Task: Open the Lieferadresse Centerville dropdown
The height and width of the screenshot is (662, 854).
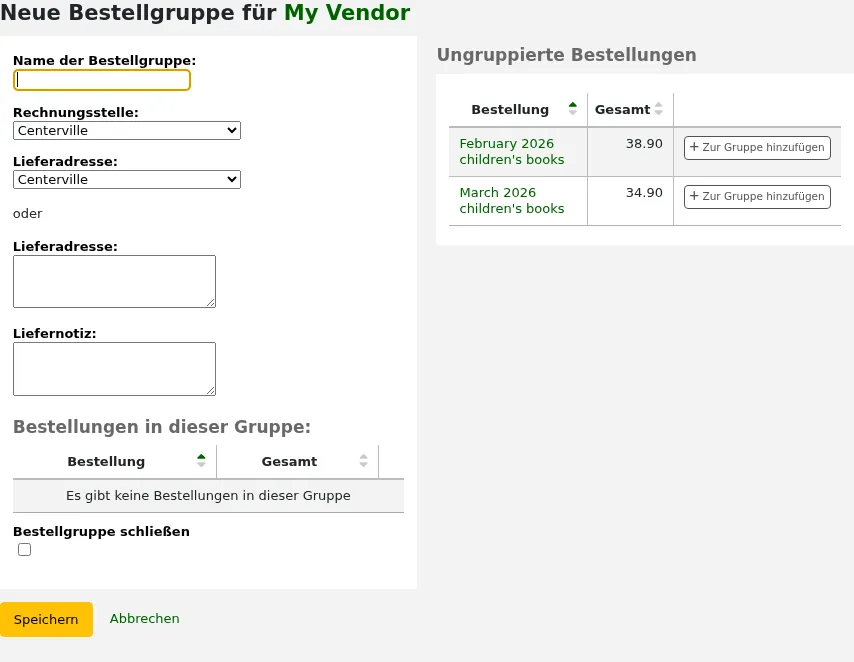Action: pos(127,179)
